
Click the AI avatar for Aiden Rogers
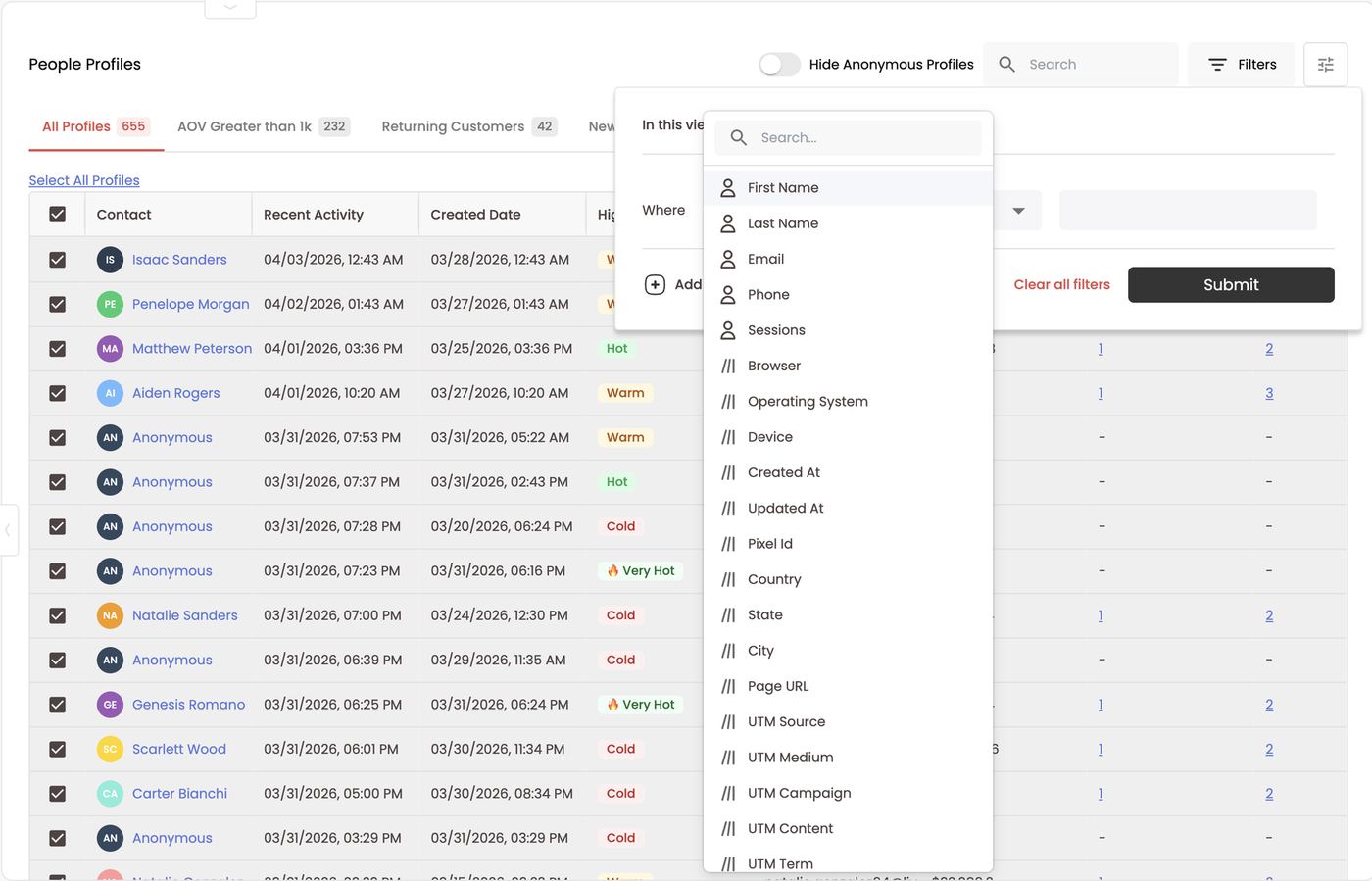[110, 393]
